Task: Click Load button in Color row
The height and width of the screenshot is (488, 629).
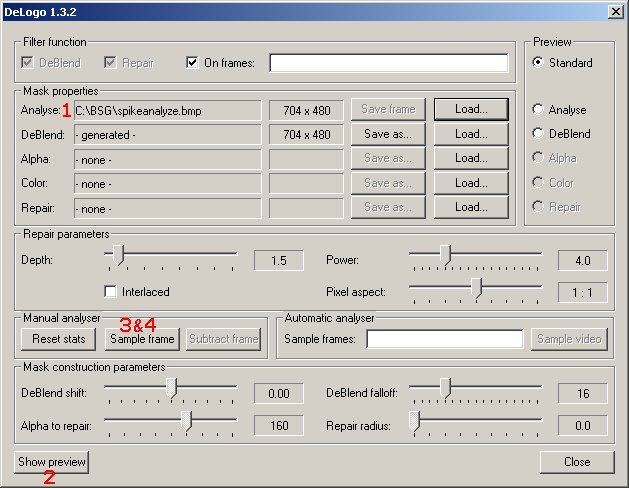Action: coord(471,183)
